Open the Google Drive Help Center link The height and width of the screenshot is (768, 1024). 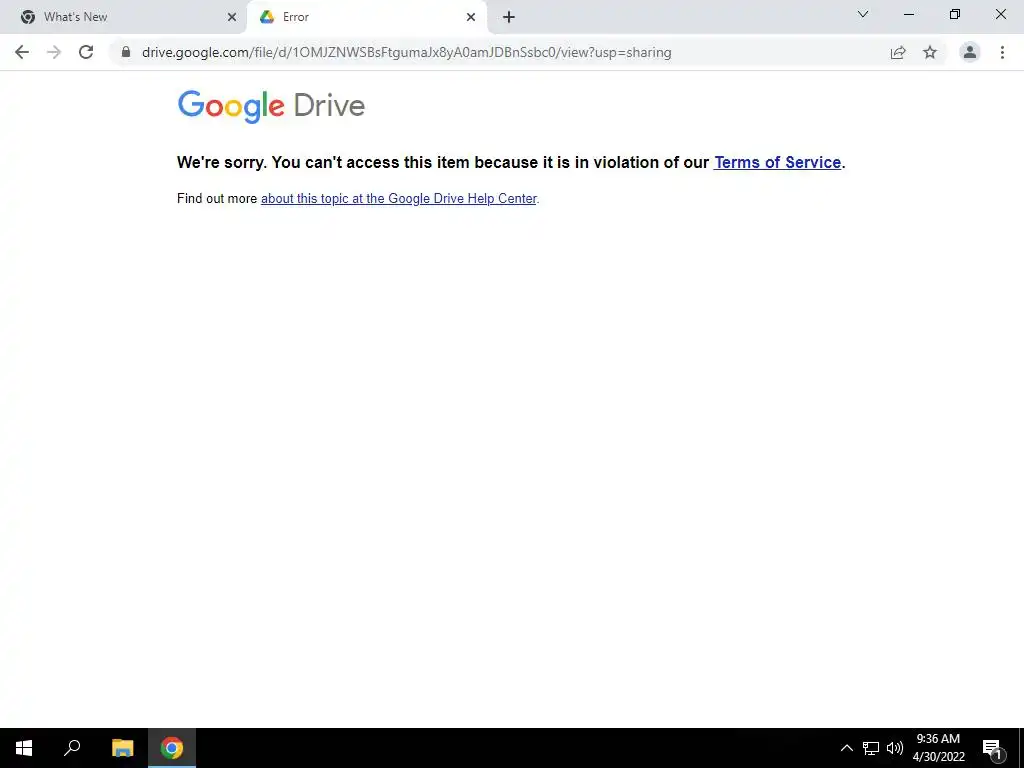coord(398,199)
